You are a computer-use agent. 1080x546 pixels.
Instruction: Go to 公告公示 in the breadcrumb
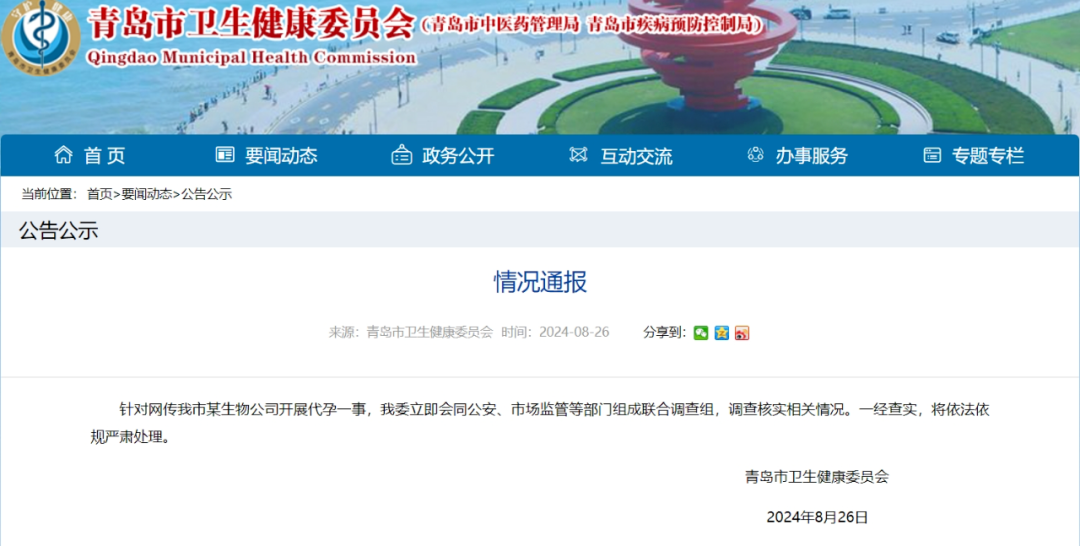point(207,194)
